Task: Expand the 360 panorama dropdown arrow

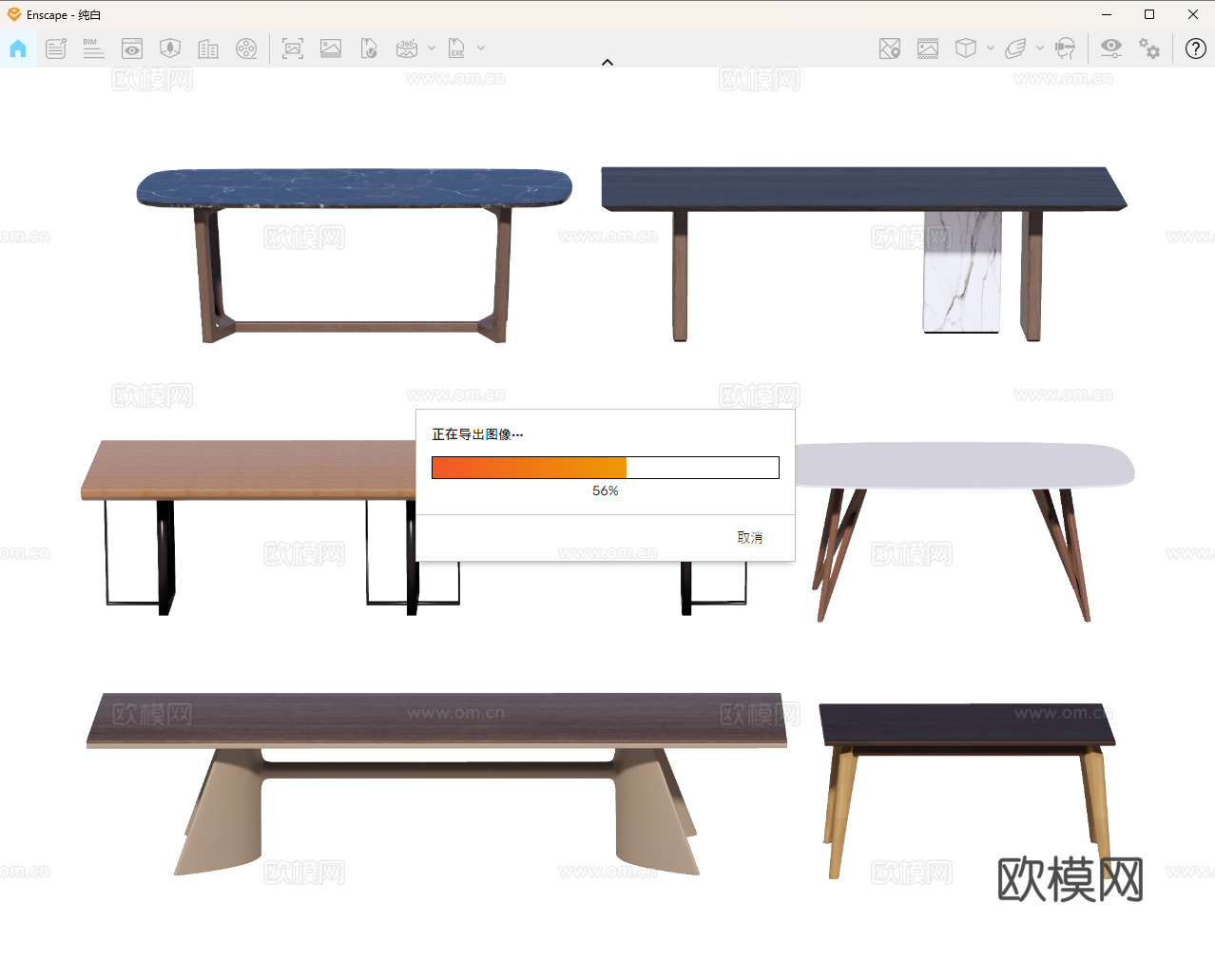Action: tap(432, 48)
